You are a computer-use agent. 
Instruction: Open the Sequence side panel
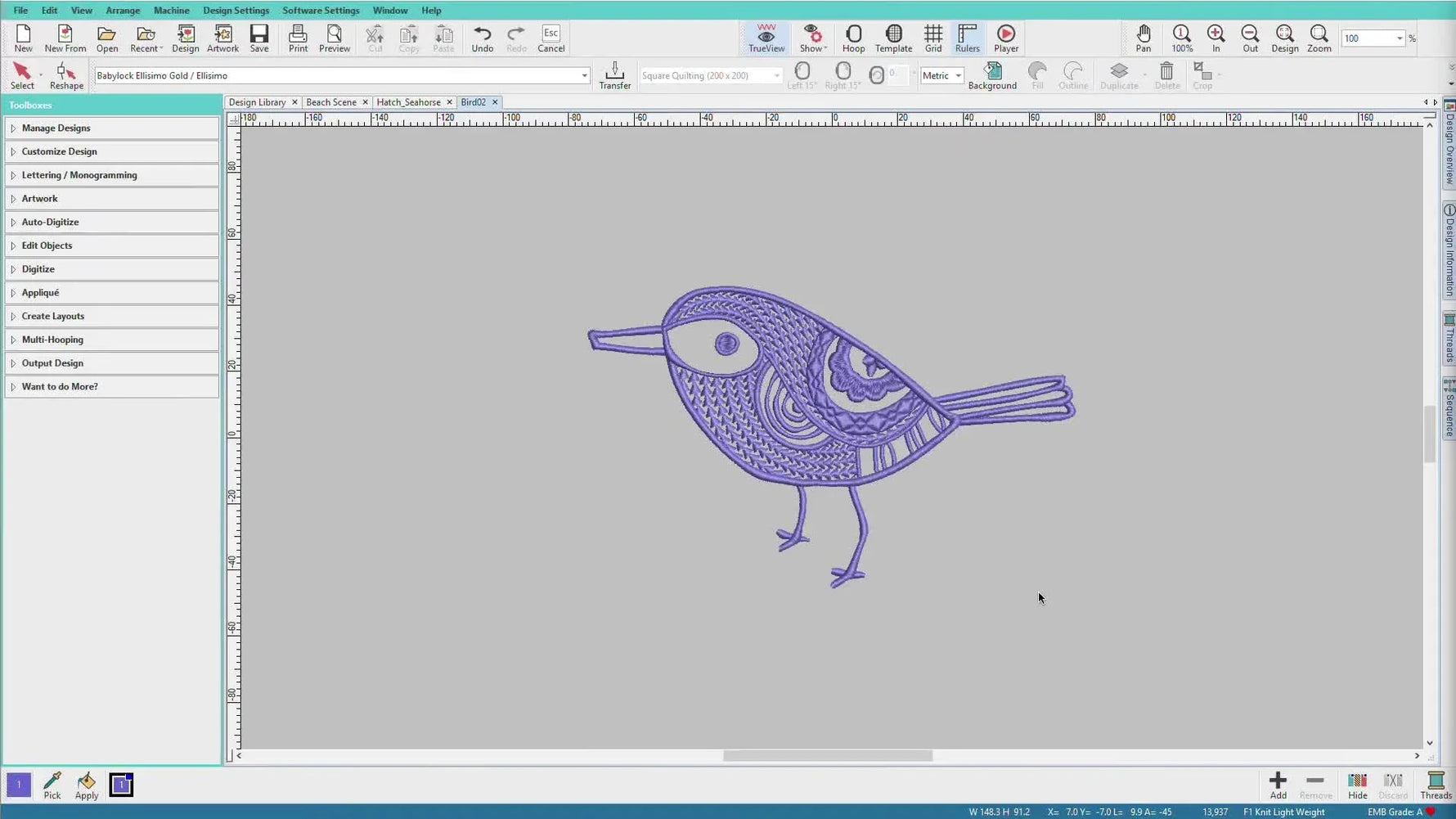pyautogui.click(x=1449, y=408)
